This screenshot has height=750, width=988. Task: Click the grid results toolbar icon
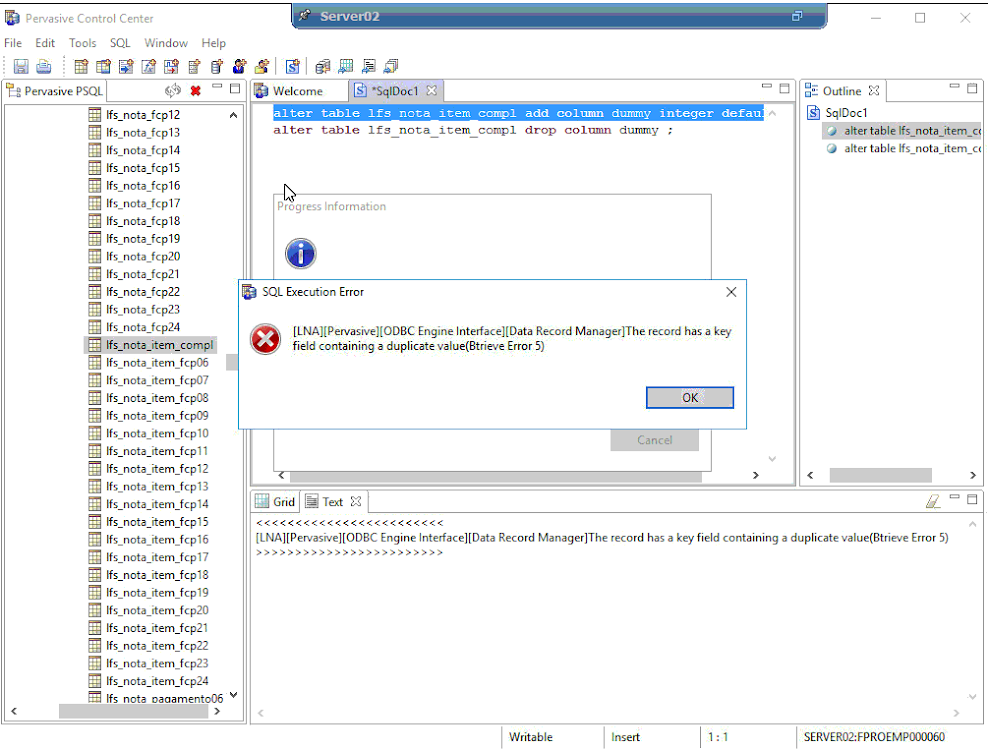click(x=346, y=66)
